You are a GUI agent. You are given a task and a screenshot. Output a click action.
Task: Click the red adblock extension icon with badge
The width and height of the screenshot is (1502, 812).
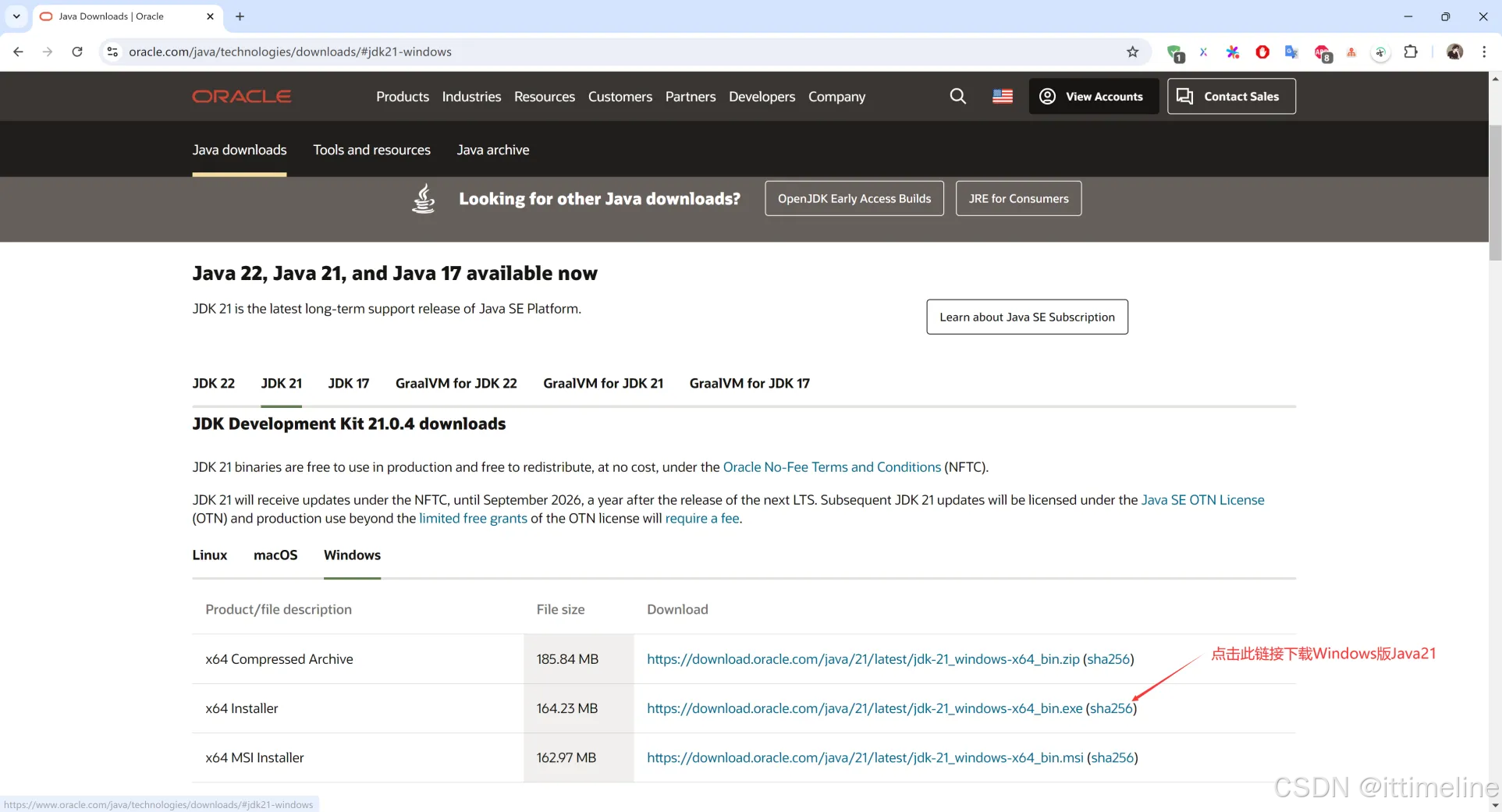point(1323,53)
